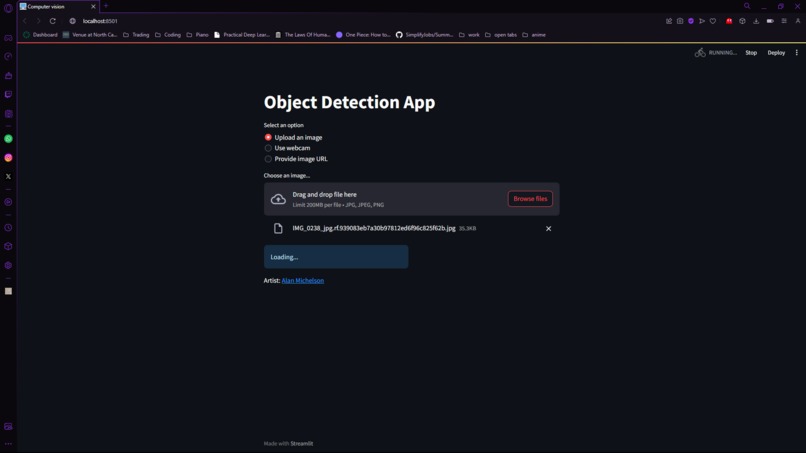The height and width of the screenshot is (453, 806).
Task: Open the Streamlit footer link
Action: click(x=301, y=443)
